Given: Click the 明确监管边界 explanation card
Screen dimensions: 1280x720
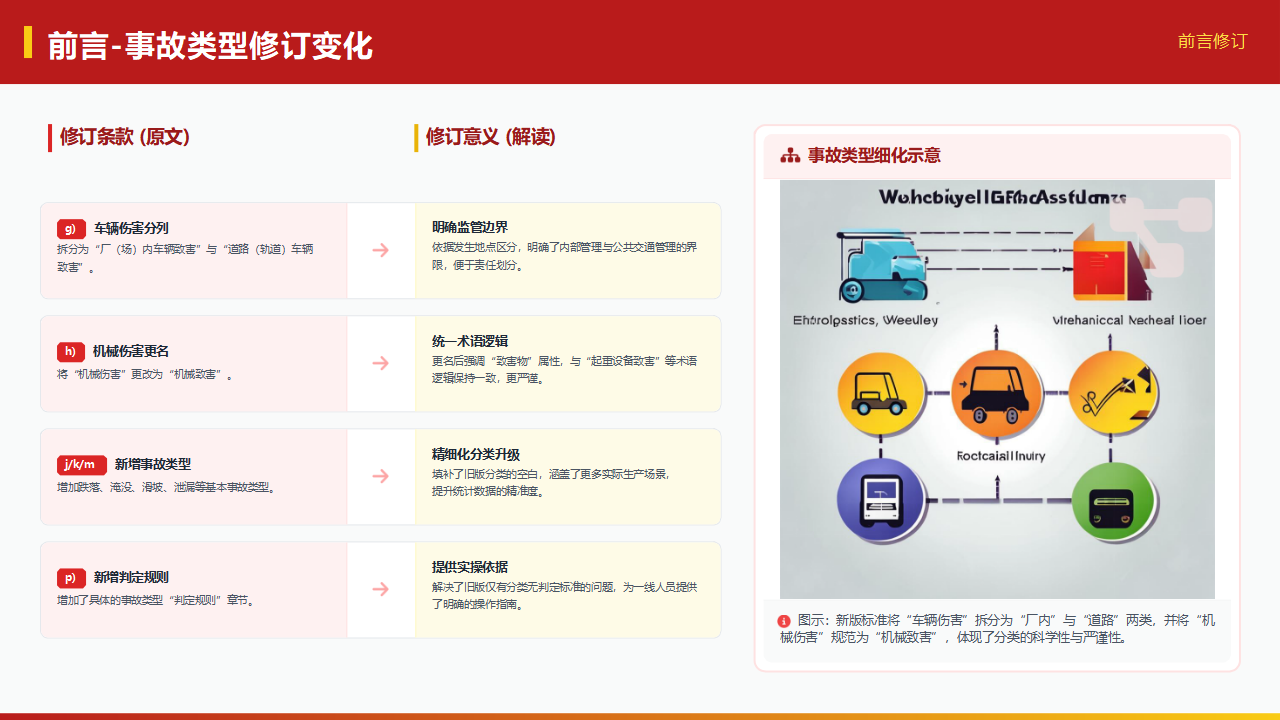Looking at the screenshot, I should pos(567,250).
